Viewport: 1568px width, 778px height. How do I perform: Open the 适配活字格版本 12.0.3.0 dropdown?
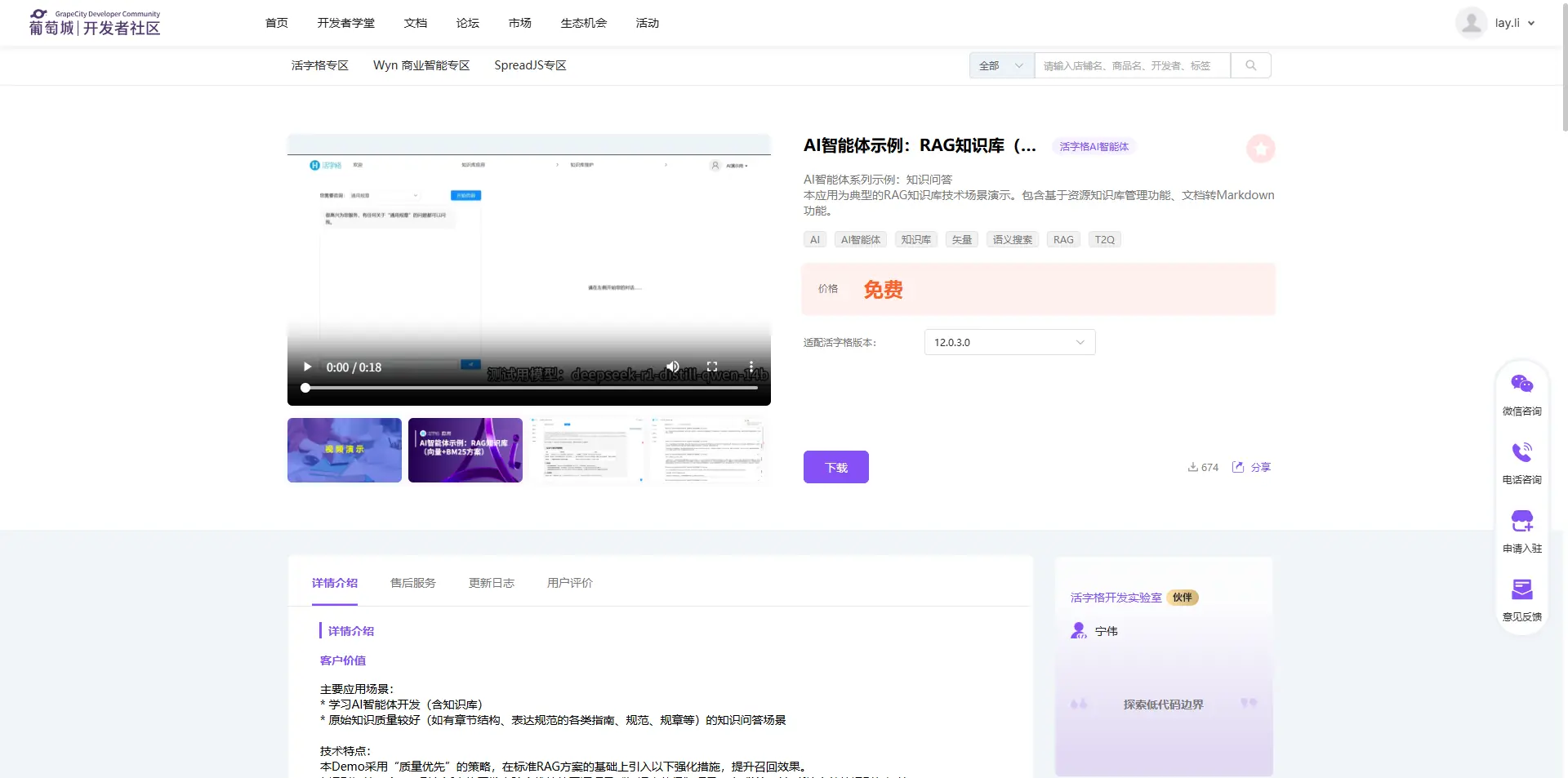pyautogui.click(x=1009, y=342)
